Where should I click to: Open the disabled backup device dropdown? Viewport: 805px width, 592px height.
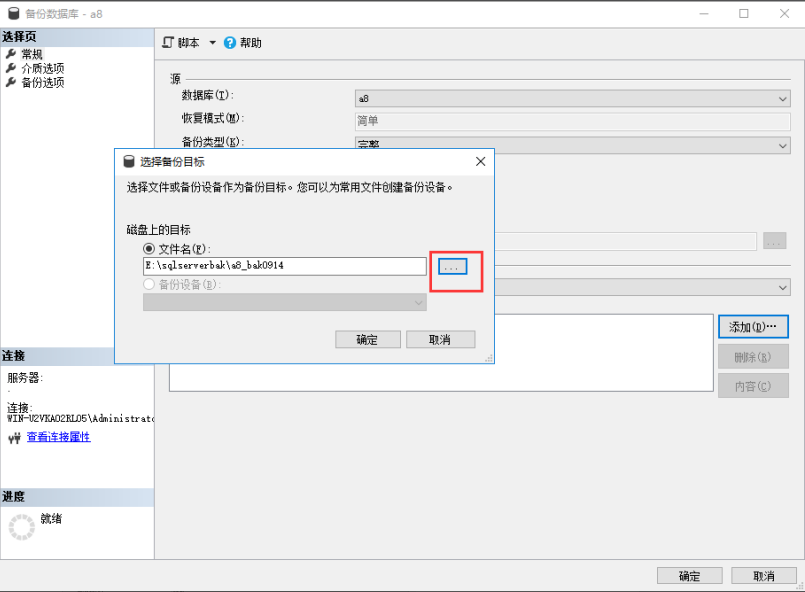click(x=285, y=302)
